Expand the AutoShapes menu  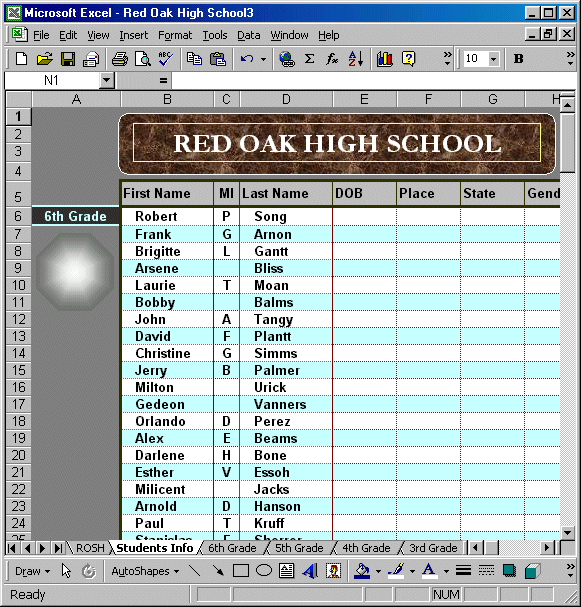coord(145,571)
